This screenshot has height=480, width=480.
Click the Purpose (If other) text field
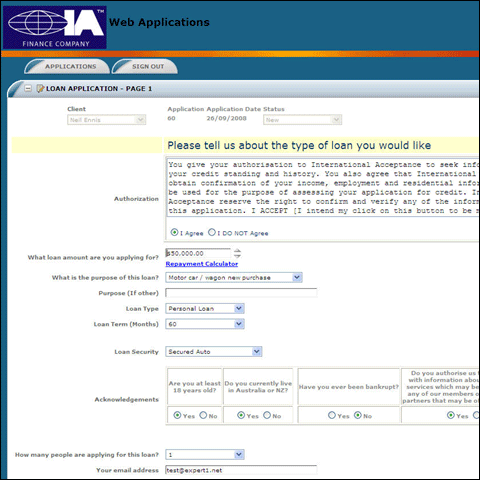[x=241, y=293]
